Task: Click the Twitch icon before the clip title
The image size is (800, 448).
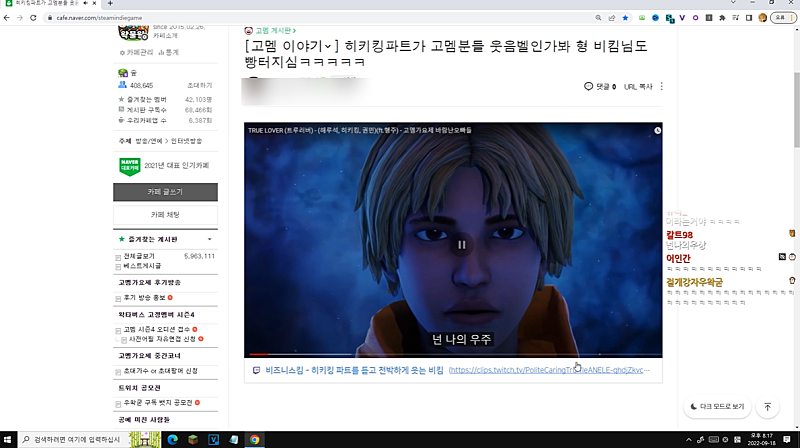Action: tap(256, 370)
